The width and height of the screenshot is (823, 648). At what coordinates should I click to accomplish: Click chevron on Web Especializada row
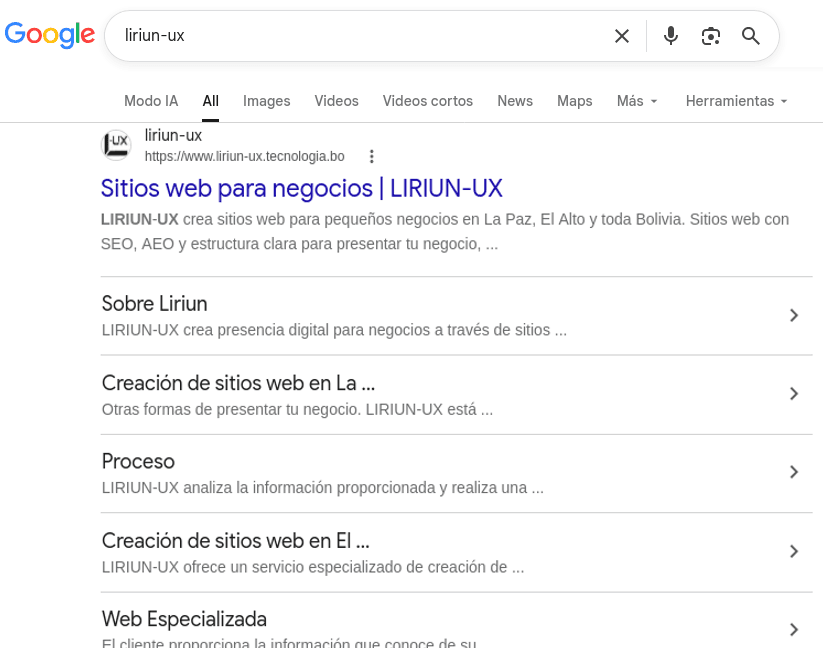click(x=794, y=630)
